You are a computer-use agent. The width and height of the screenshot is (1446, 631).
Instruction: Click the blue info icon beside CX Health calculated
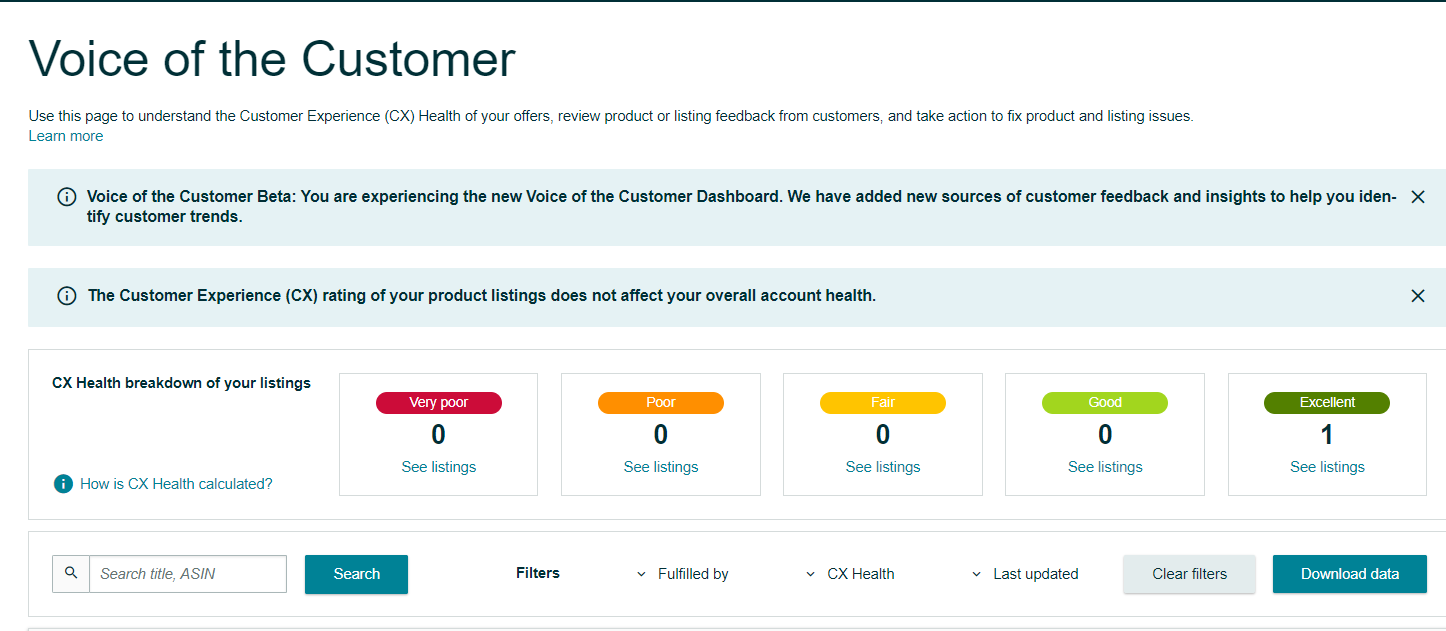coord(63,484)
